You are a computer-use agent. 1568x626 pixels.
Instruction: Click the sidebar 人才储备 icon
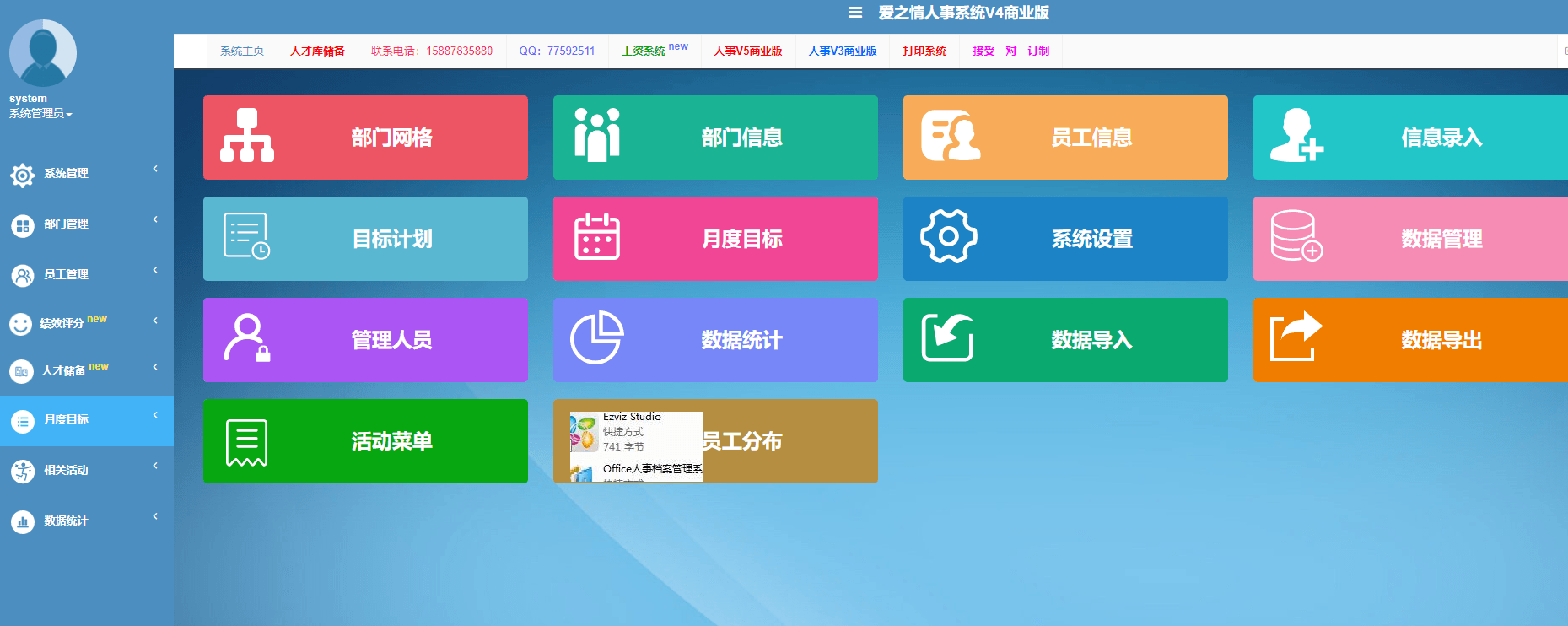coord(20,371)
